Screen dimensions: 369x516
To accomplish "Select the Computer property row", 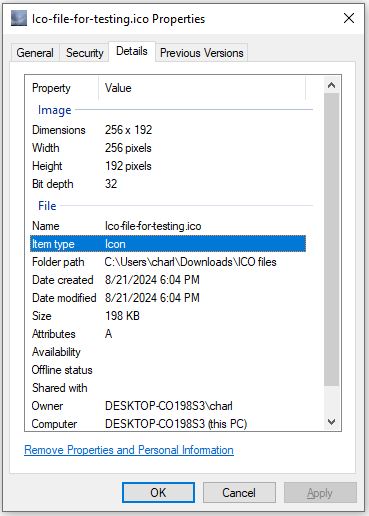I will point(168,424).
